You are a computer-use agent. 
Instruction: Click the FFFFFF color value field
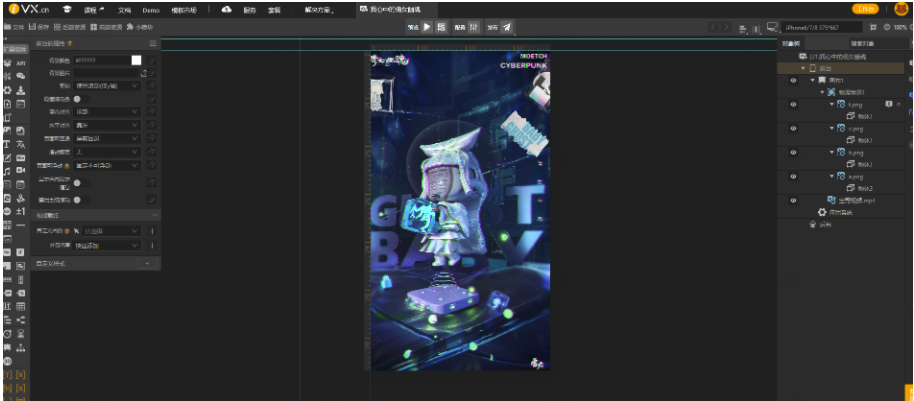pyautogui.click(x=102, y=60)
